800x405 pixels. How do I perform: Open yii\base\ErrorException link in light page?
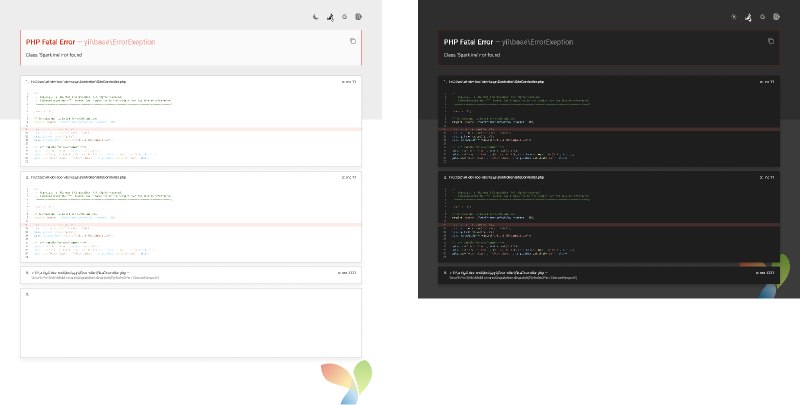[x=119, y=42]
